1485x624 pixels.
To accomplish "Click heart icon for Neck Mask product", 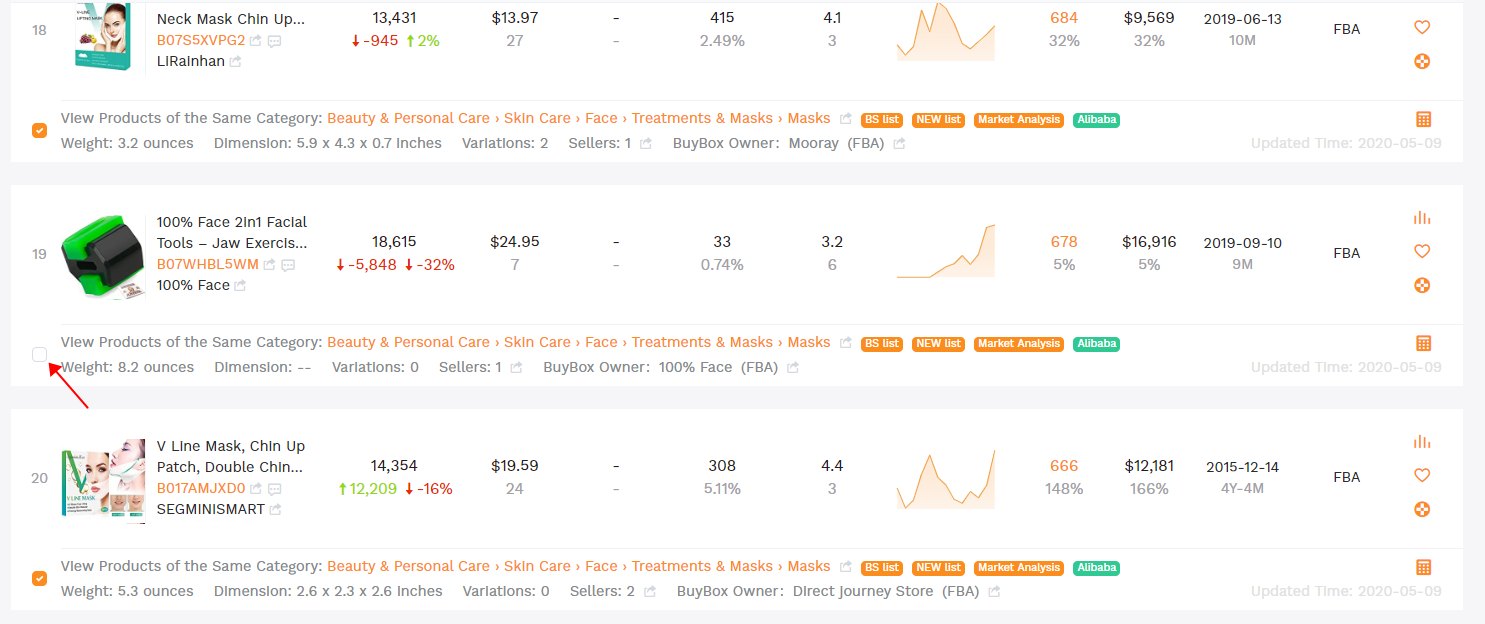I will point(1422,27).
